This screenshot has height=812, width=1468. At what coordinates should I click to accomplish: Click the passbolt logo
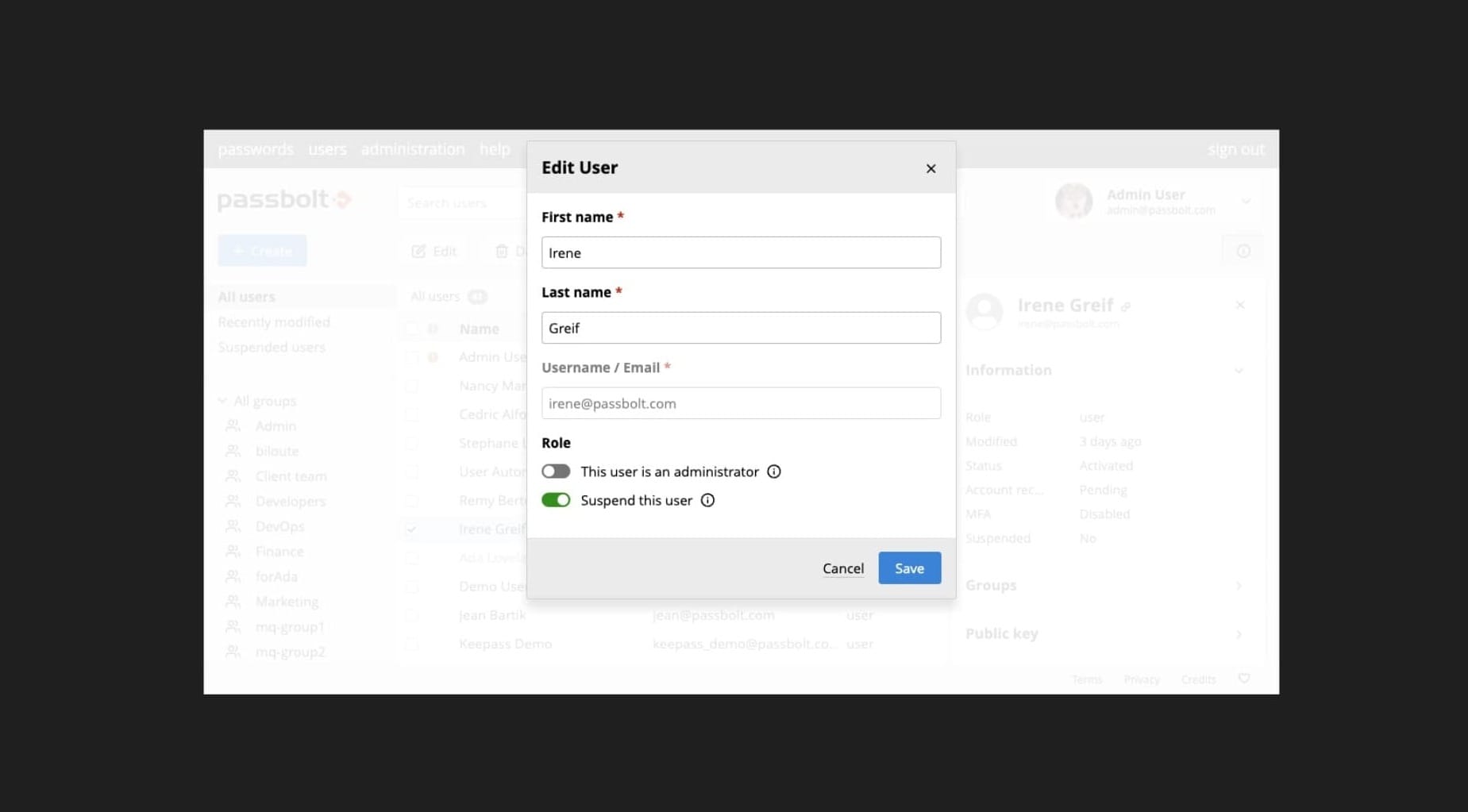point(284,199)
